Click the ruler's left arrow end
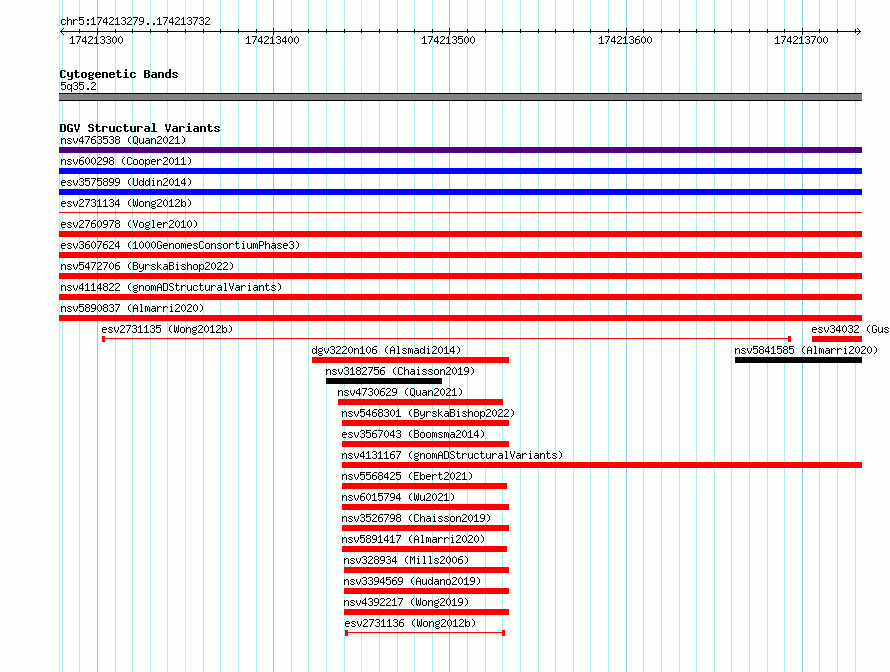This screenshot has width=890, height=672. 62,32
